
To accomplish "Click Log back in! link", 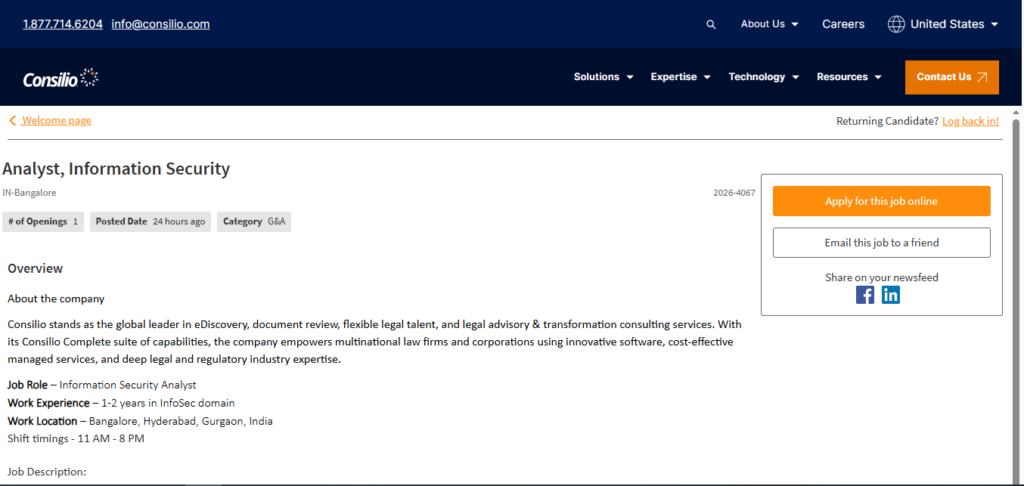I will click(x=970, y=121).
